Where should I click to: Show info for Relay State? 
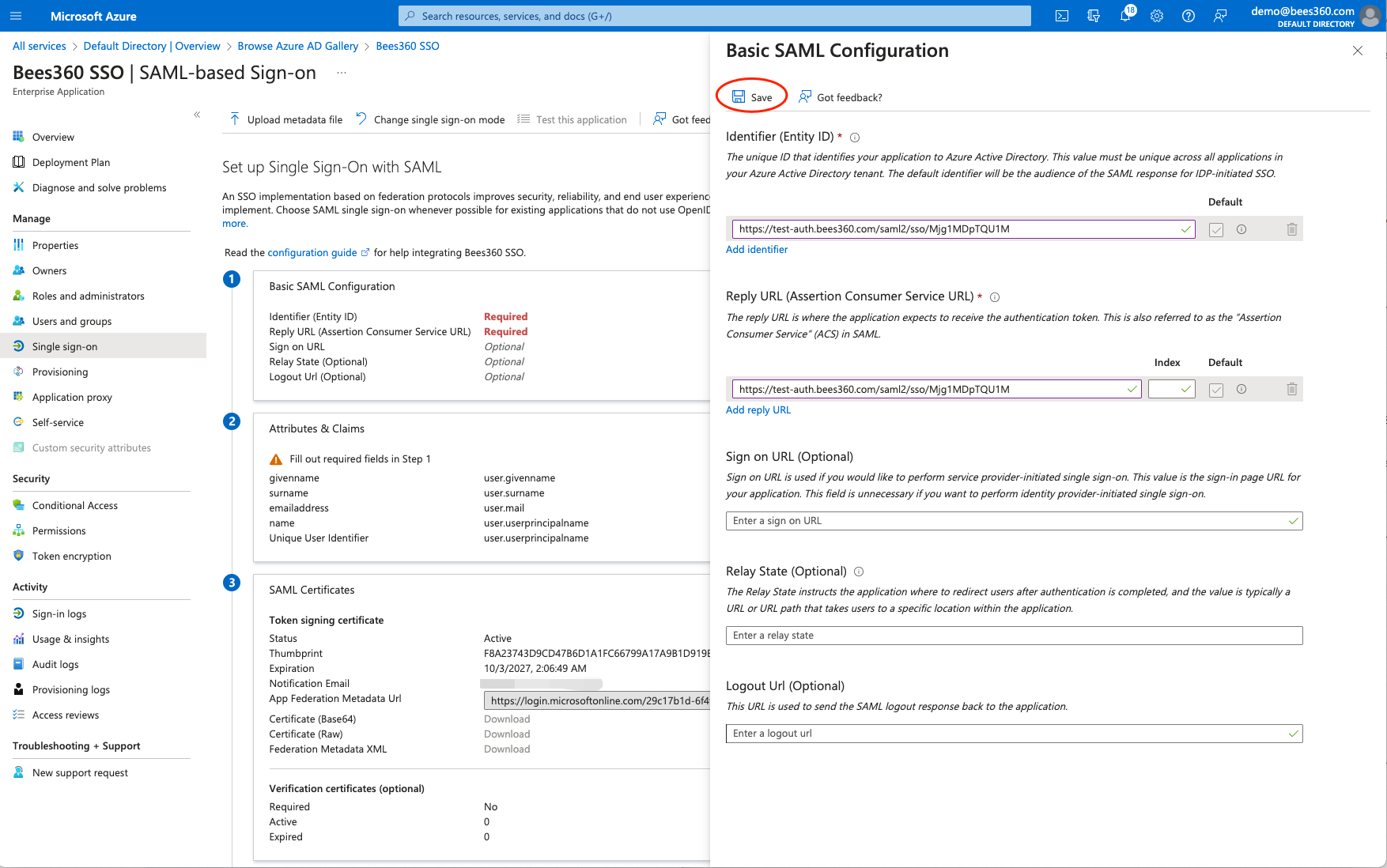click(859, 572)
